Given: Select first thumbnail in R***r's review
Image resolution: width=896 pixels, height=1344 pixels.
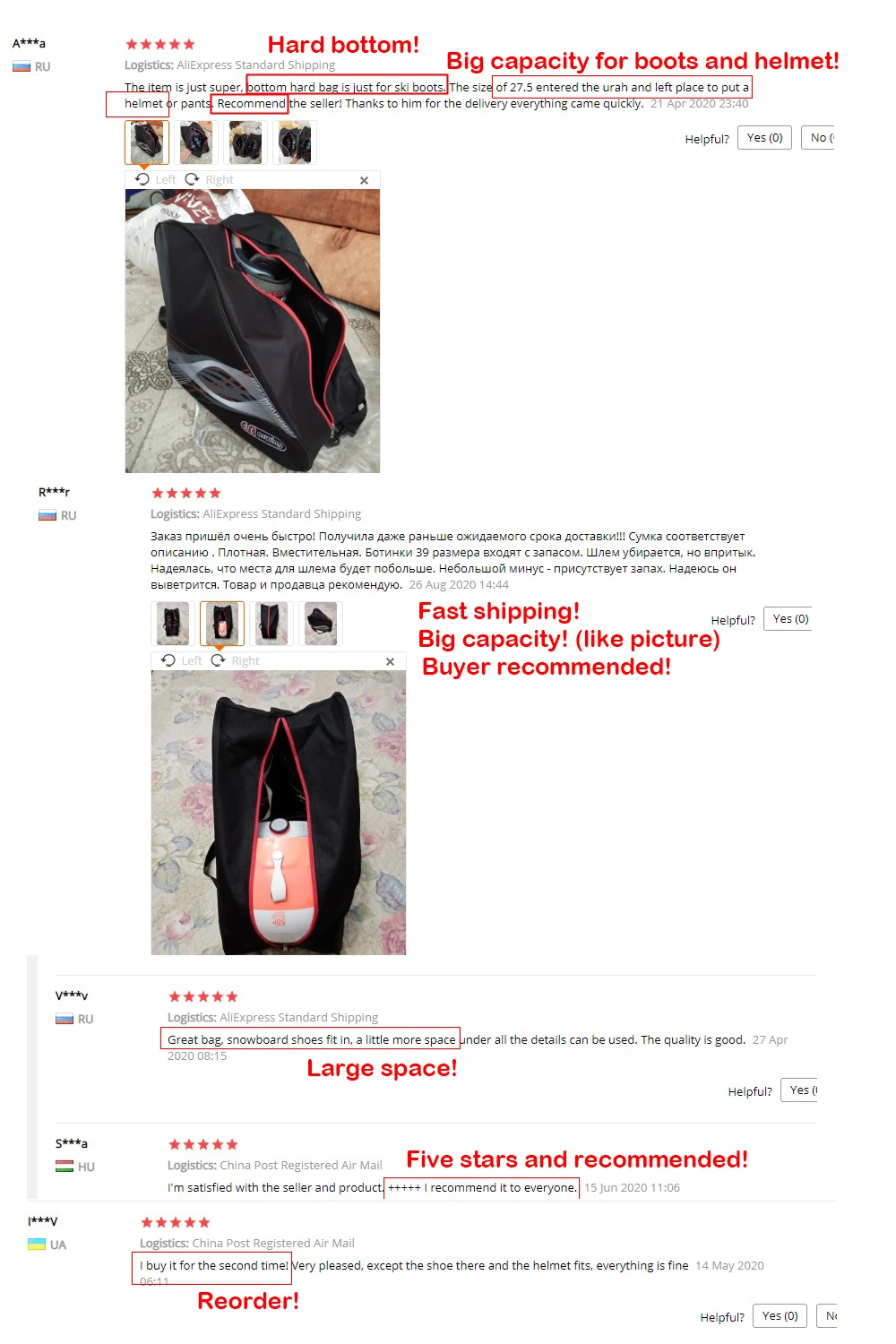Looking at the screenshot, I should click(173, 624).
